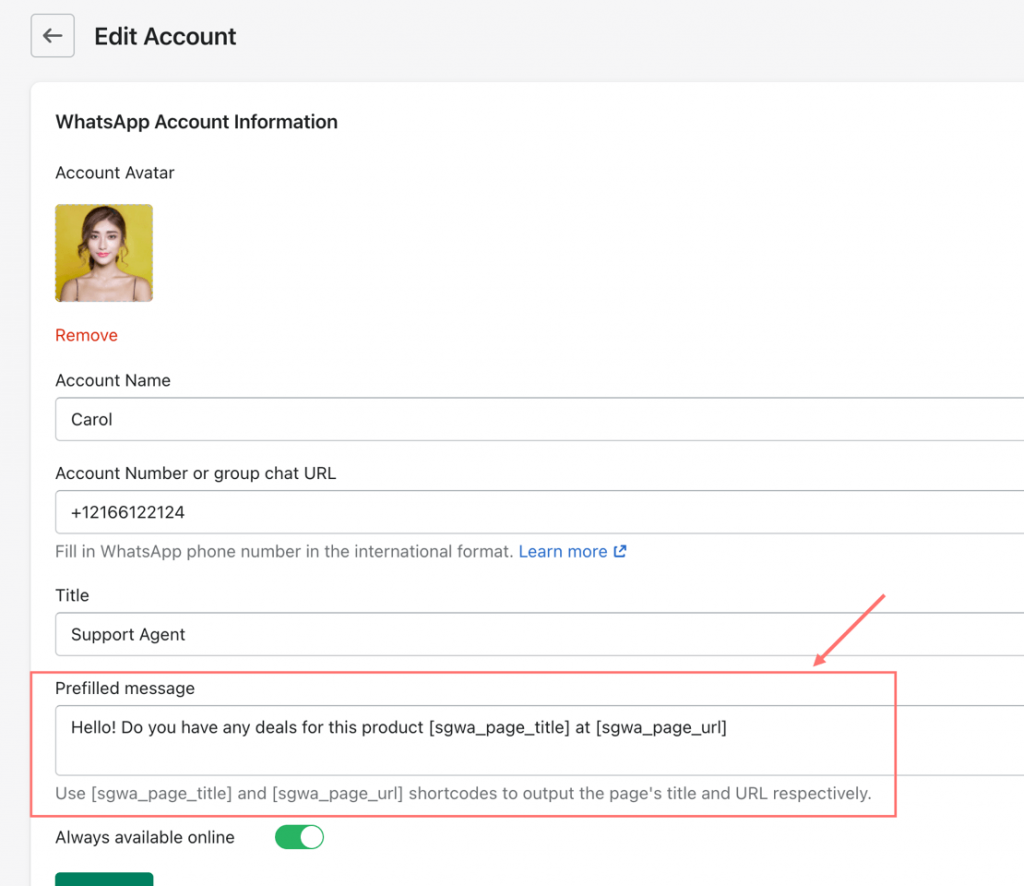
Task: Click the Always available online label text
Action: coord(145,837)
